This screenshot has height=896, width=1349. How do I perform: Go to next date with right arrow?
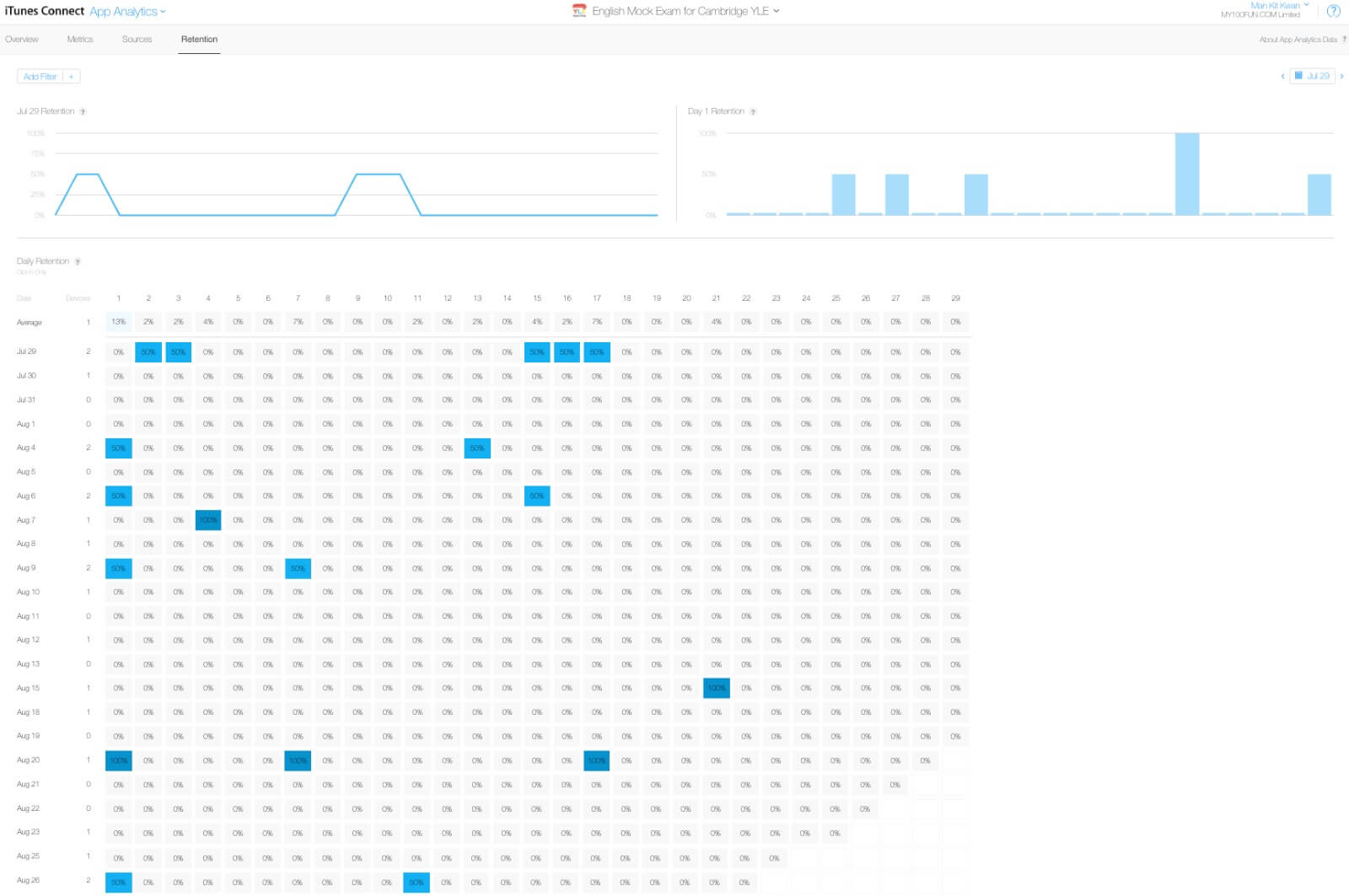pyautogui.click(x=1341, y=77)
